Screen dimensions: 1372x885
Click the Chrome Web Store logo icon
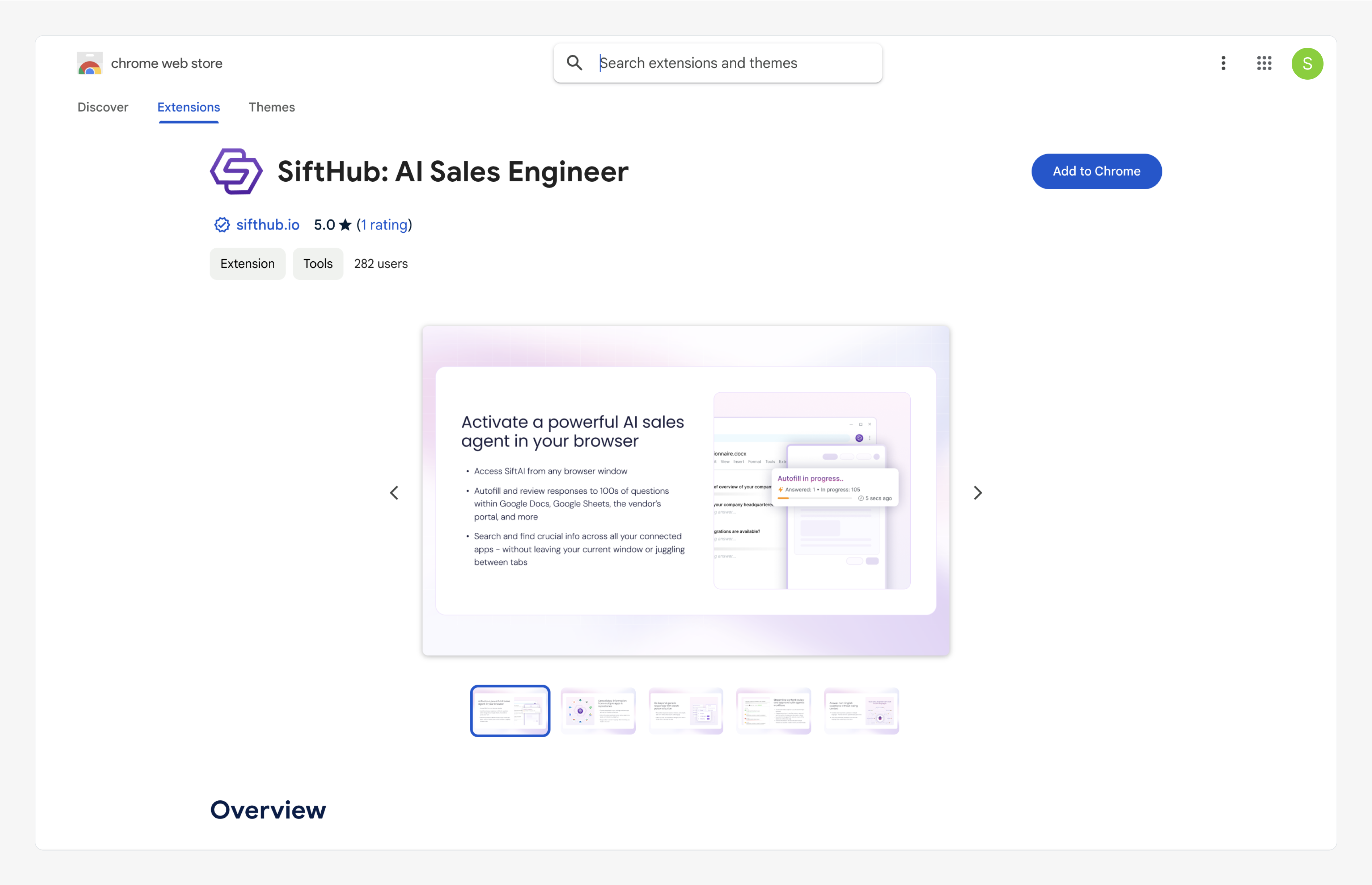point(90,63)
